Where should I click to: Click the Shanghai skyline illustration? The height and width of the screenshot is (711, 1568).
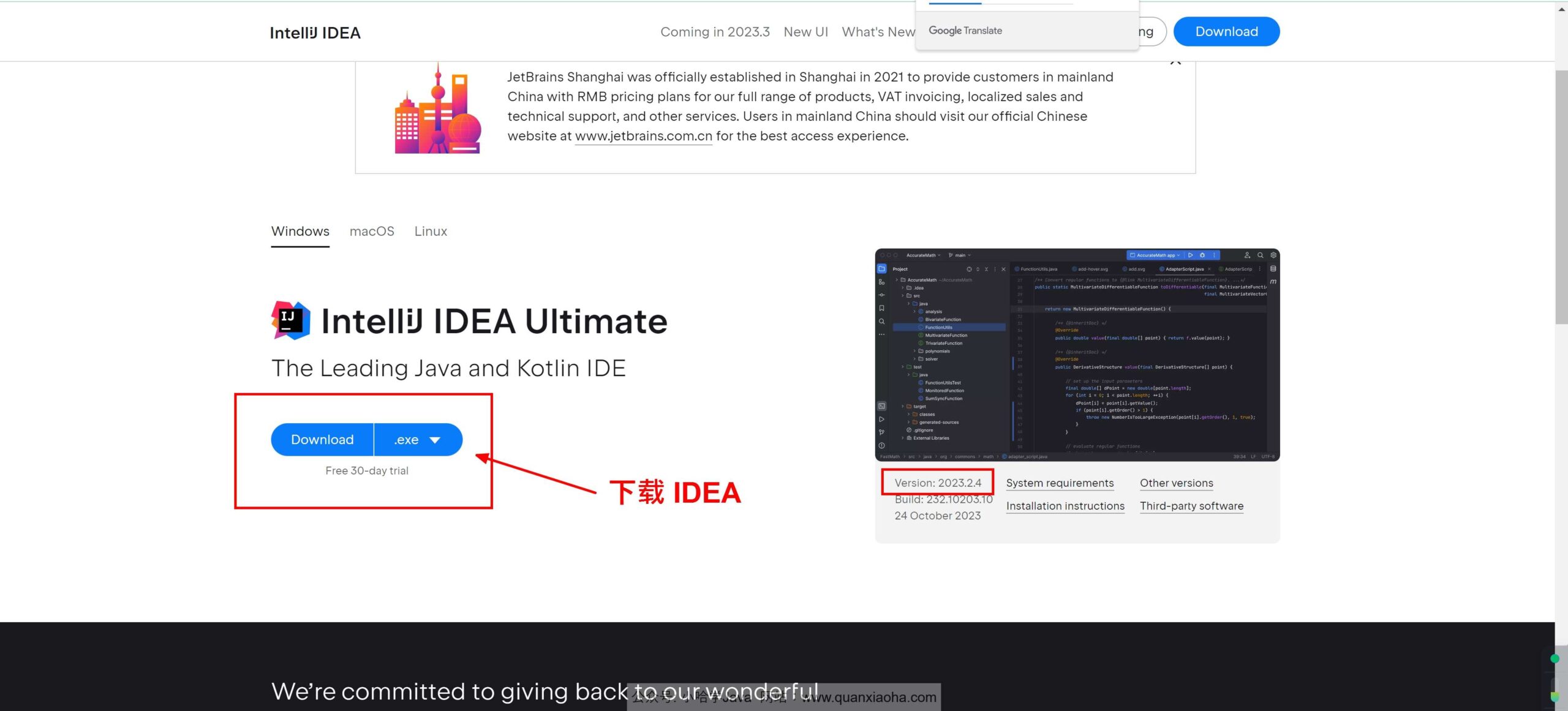click(437, 109)
